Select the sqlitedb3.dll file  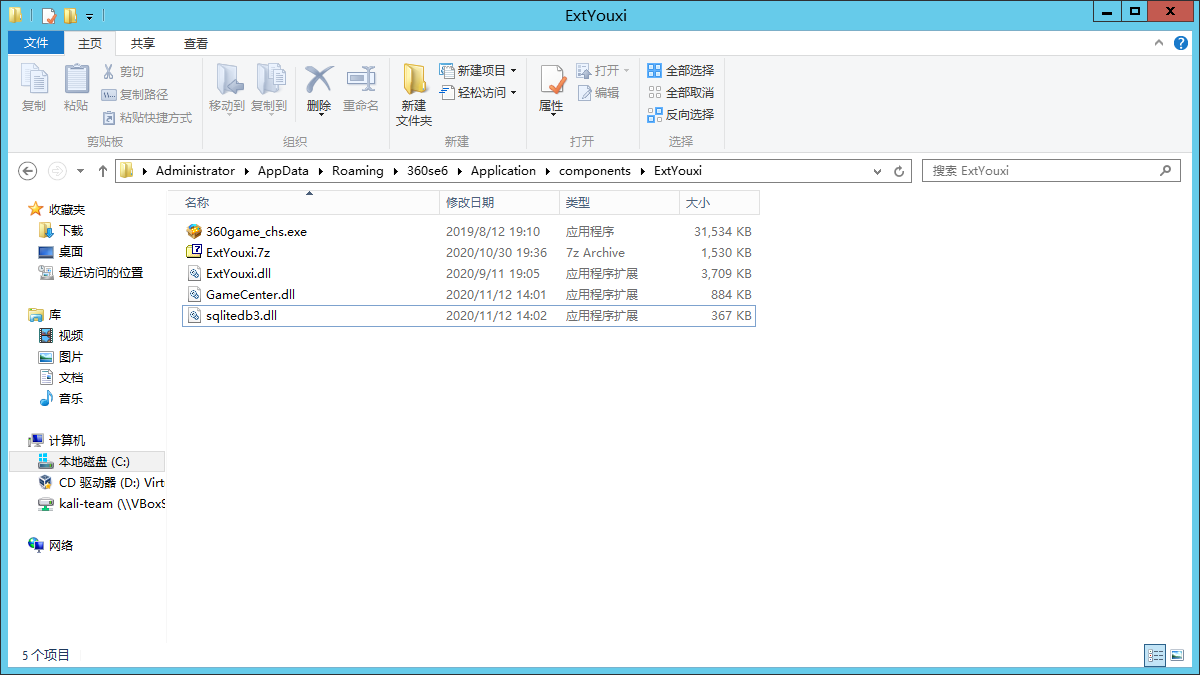pyautogui.click(x=468, y=316)
